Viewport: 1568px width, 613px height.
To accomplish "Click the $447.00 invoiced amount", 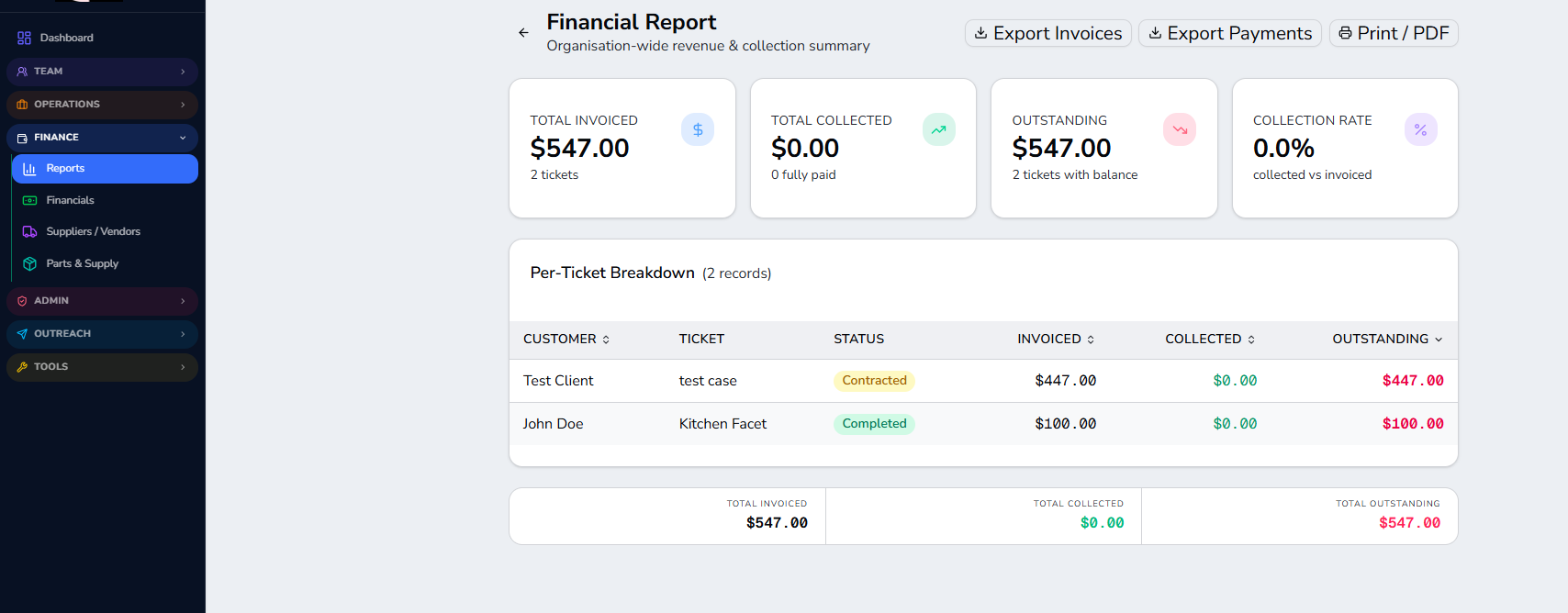I will 1065,381.
